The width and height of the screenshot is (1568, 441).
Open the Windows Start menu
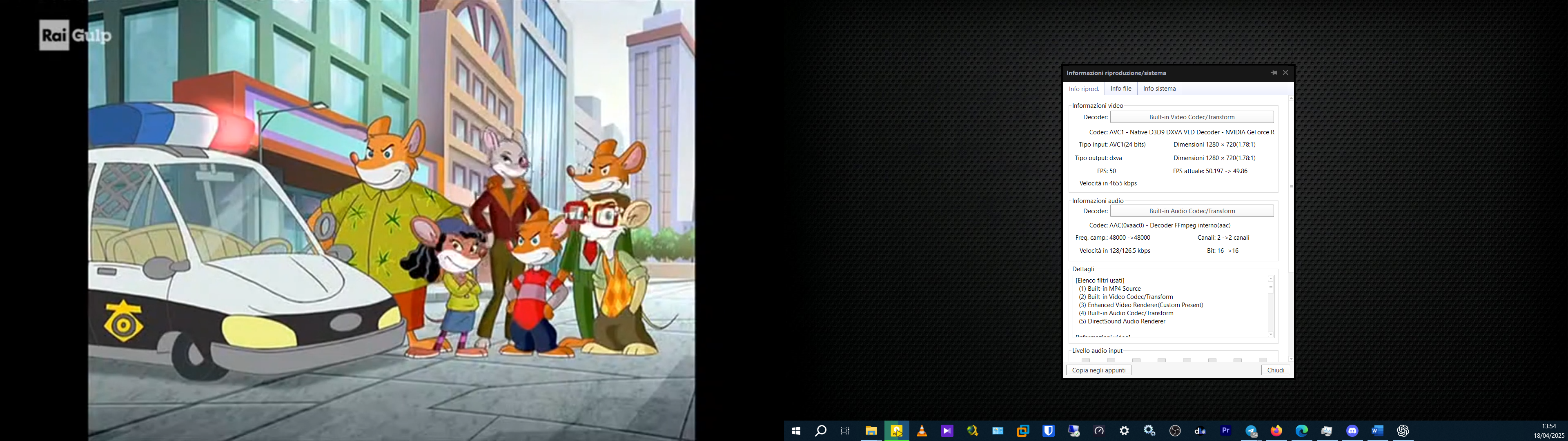coord(795,431)
